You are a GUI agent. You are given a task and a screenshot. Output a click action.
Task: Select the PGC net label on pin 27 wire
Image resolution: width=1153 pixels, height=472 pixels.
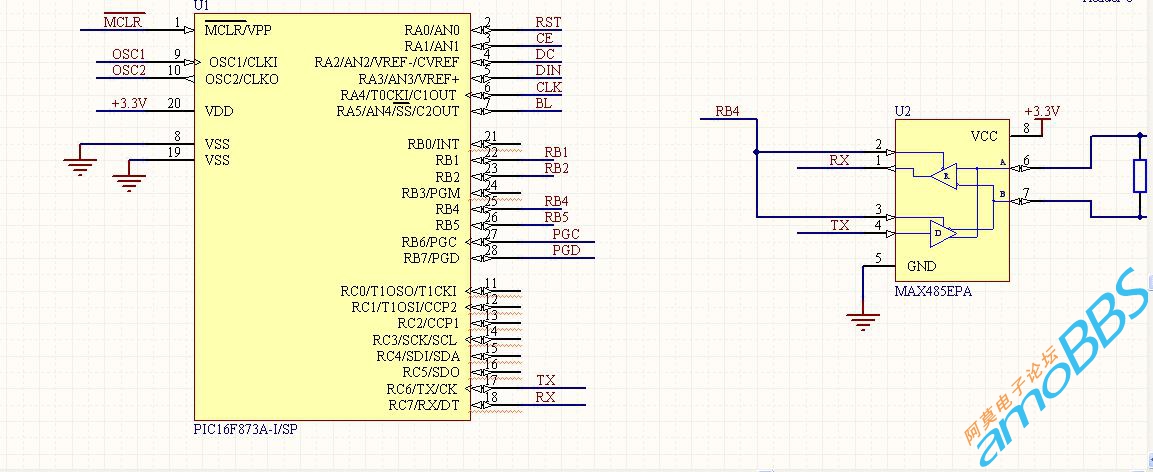tap(566, 235)
